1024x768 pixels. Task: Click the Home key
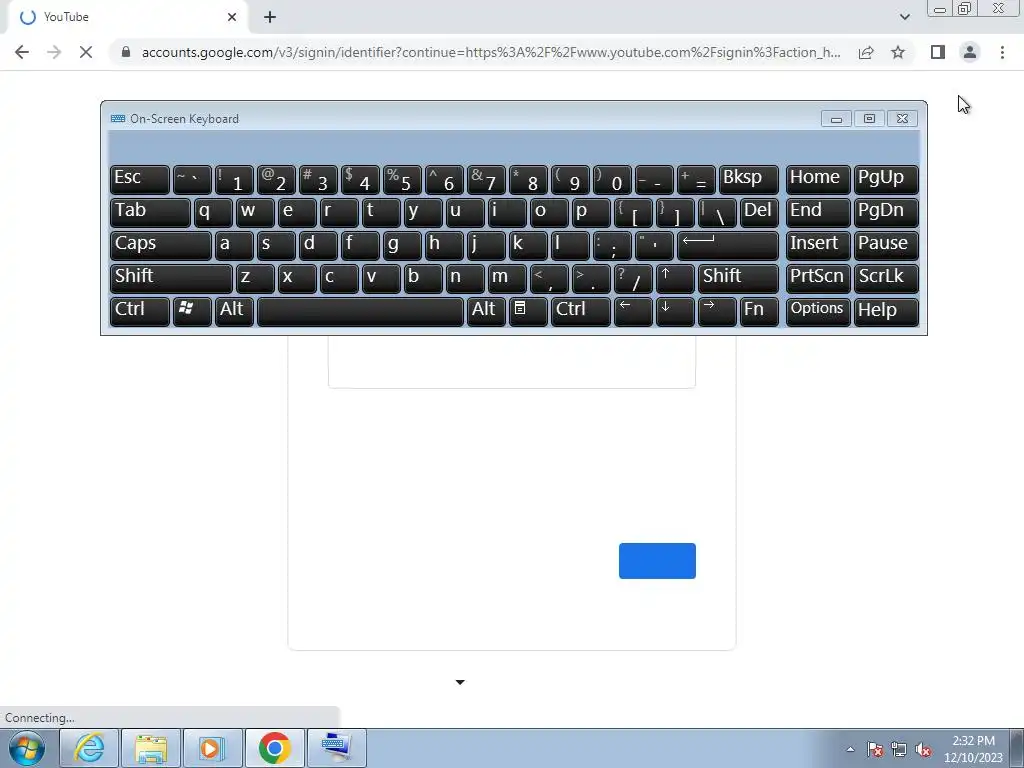point(818,179)
